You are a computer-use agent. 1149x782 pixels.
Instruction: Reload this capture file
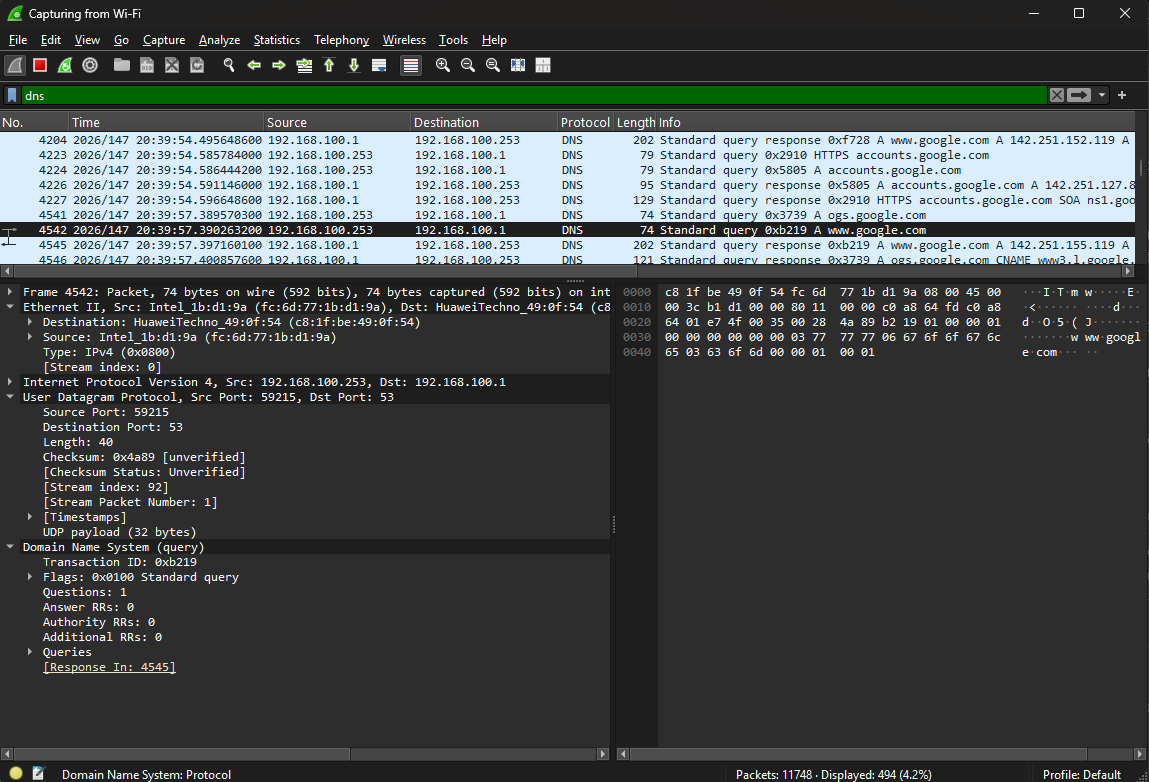tap(196, 65)
